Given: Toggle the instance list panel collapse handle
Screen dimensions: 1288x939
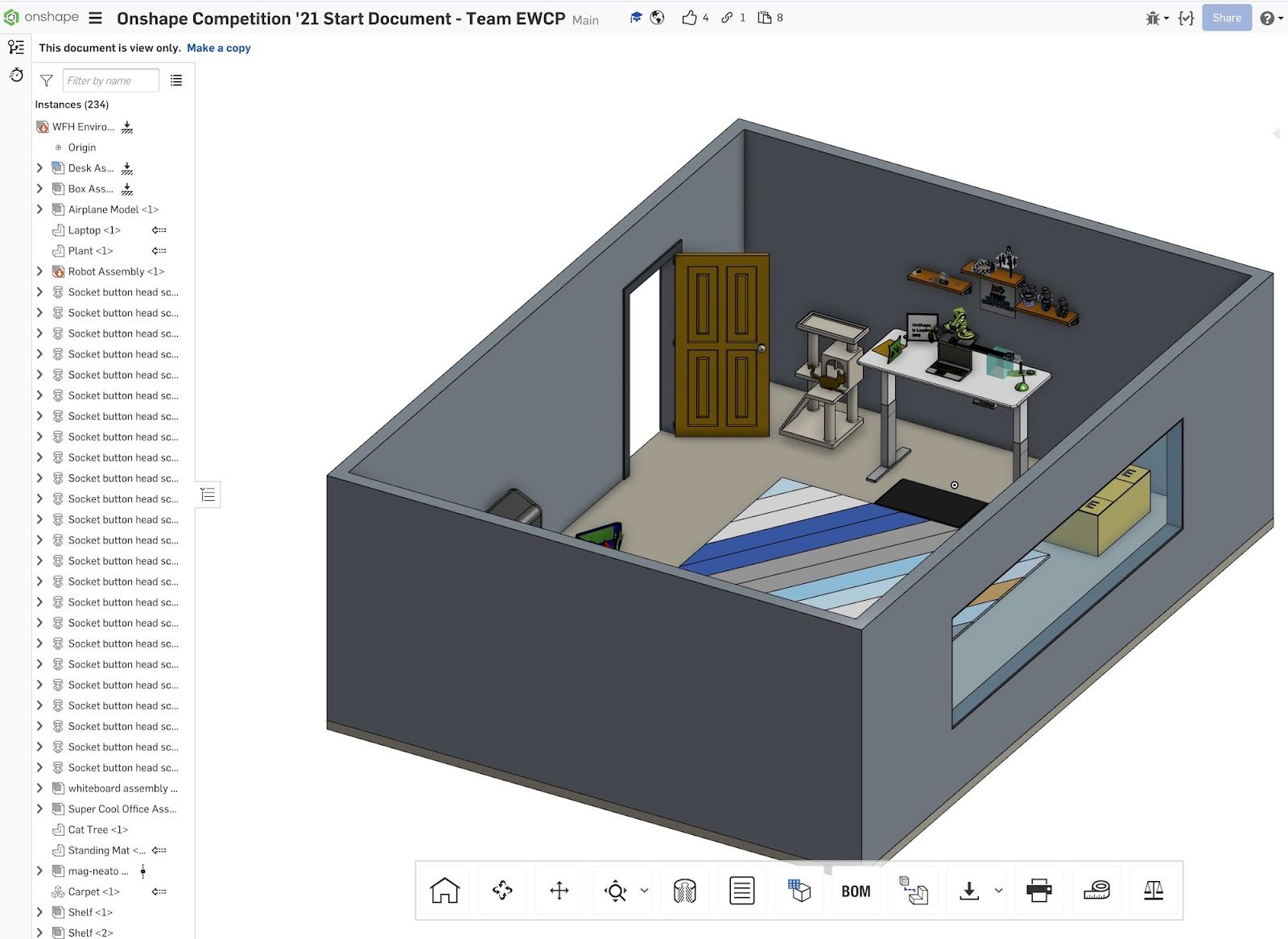Looking at the screenshot, I should tap(208, 494).
